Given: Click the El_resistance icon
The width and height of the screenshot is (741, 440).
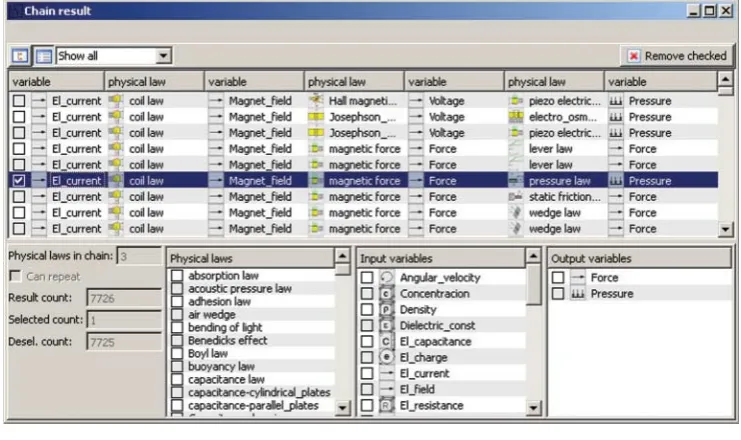Looking at the screenshot, I should click(x=387, y=405).
